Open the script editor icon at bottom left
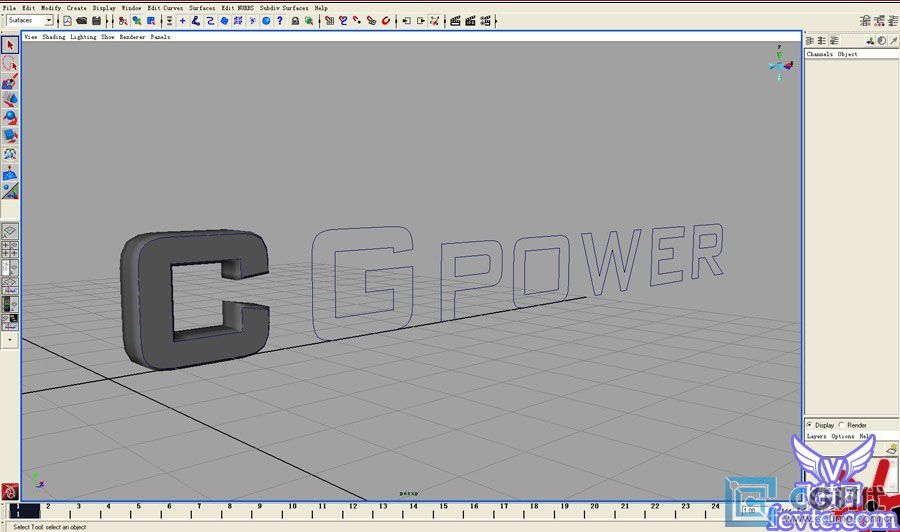The image size is (900, 532). point(10,492)
